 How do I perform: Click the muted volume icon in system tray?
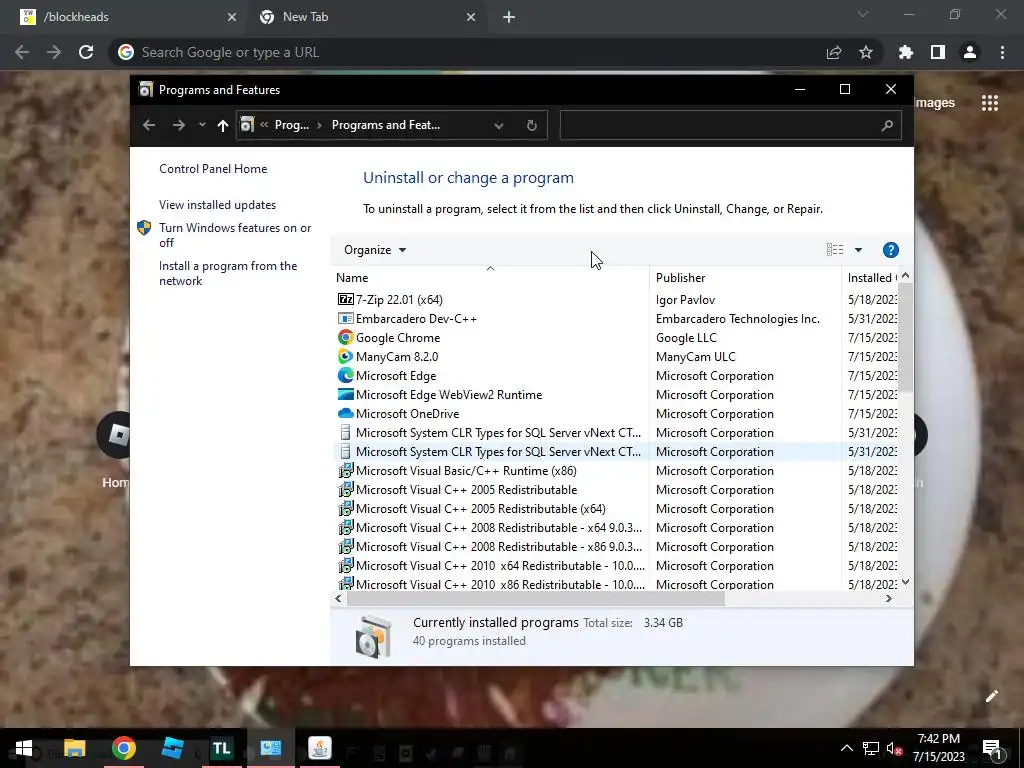[895, 748]
